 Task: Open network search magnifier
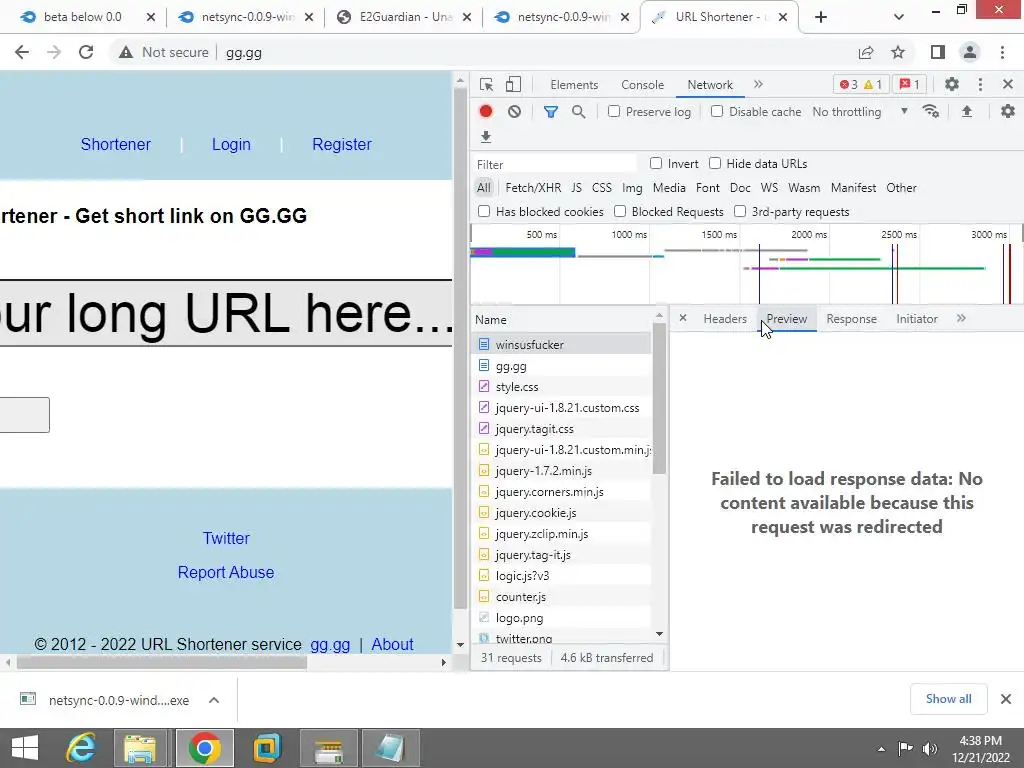pyautogui.click(x=579, y=112)
